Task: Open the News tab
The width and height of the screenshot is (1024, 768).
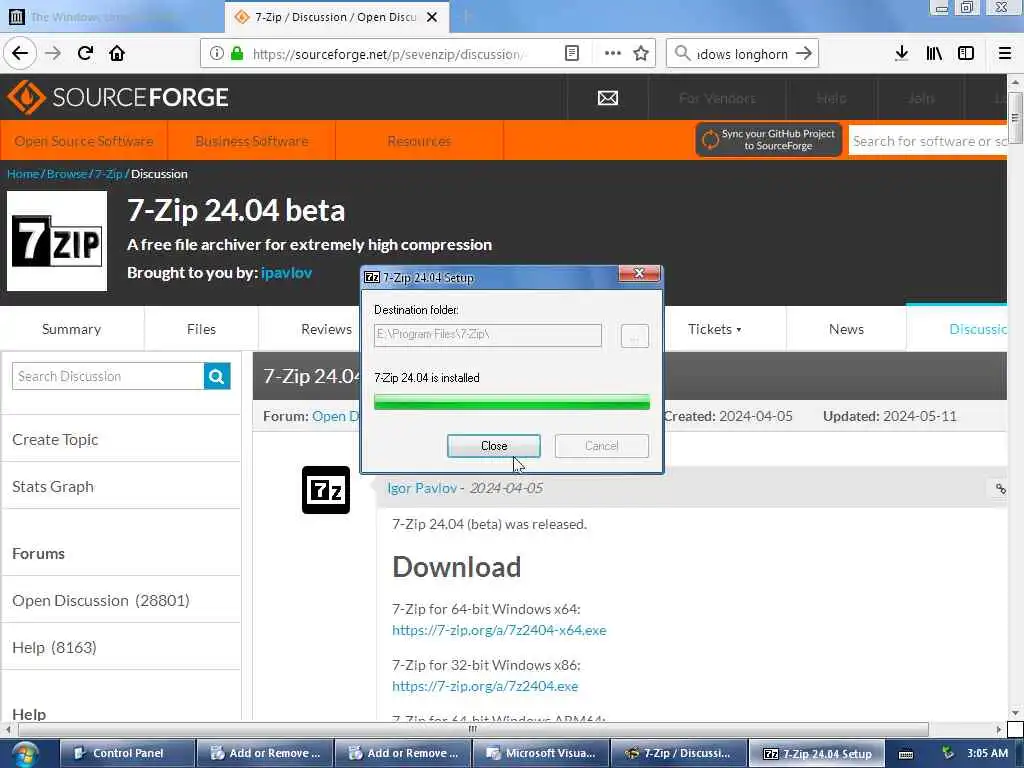Action: [846, 329]
